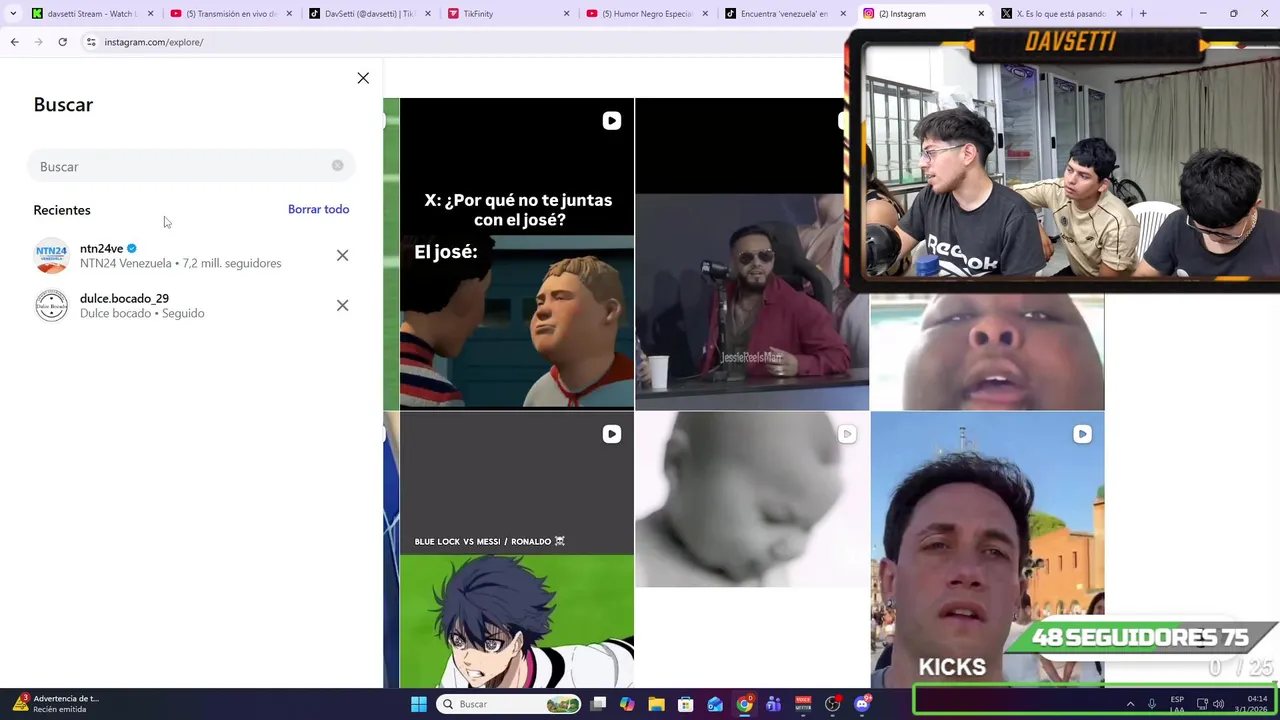
Task: Click reel icon on man selfie post
Action: (x=1082, y=434)
